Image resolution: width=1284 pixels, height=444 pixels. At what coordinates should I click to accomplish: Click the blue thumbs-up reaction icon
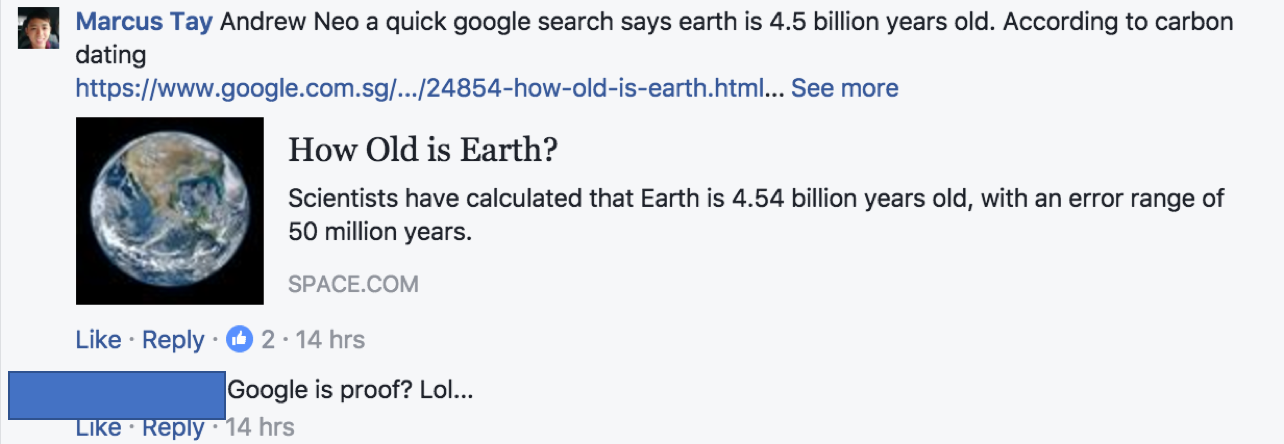[240, 340]
